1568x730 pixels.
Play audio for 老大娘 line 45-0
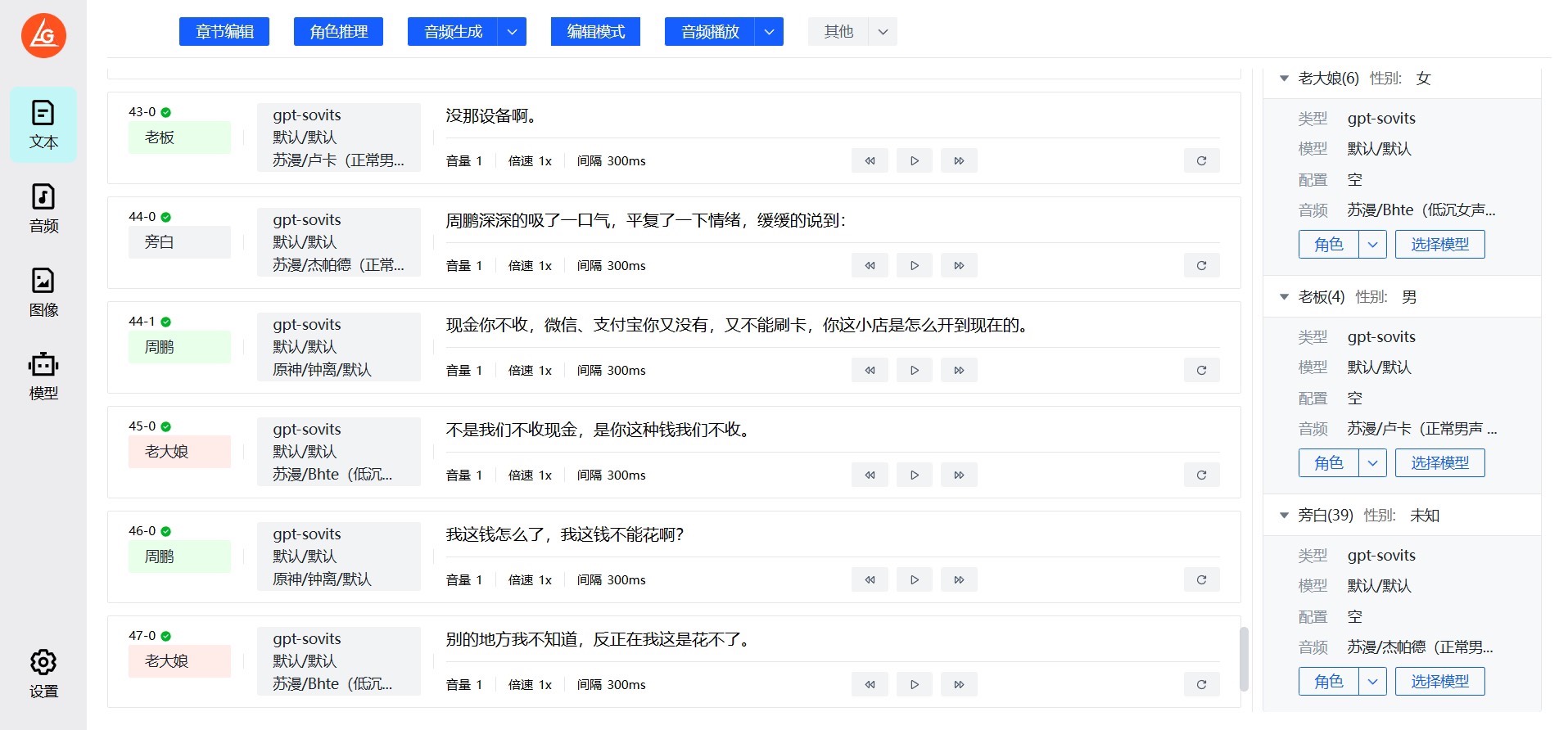[x=915, y=475]
